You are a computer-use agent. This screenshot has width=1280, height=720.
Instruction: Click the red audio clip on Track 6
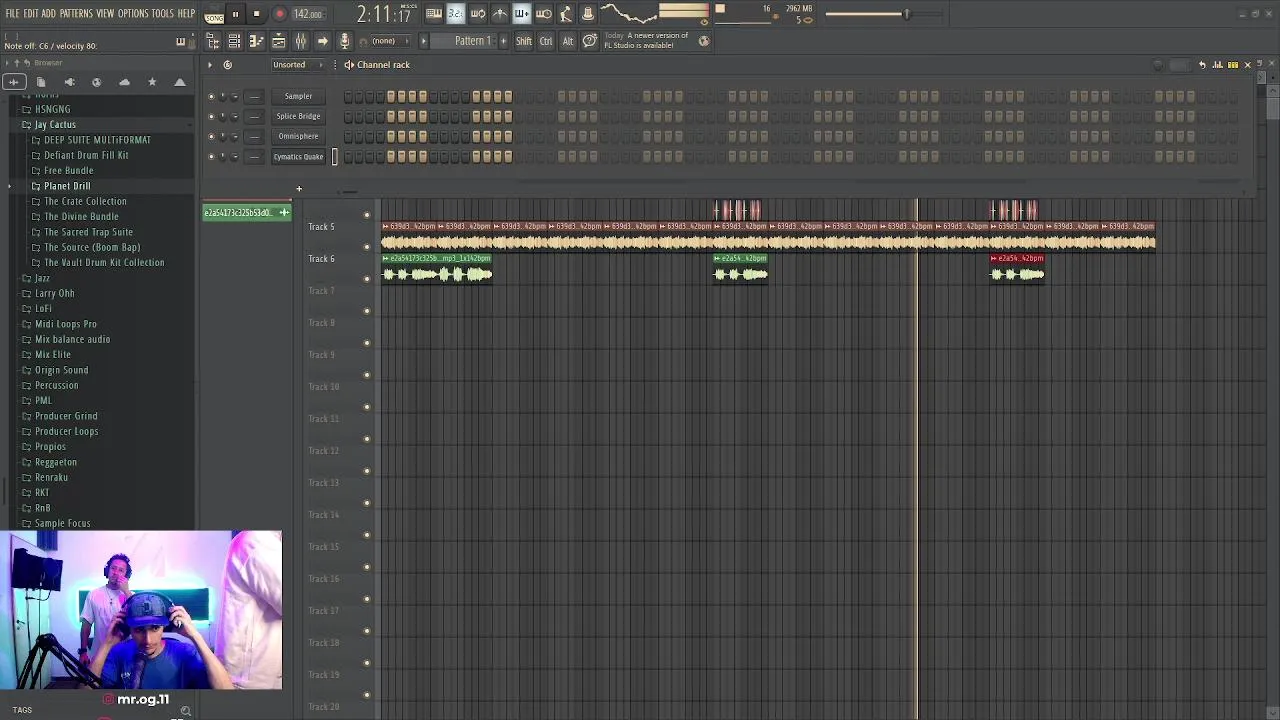point(1017,268)
